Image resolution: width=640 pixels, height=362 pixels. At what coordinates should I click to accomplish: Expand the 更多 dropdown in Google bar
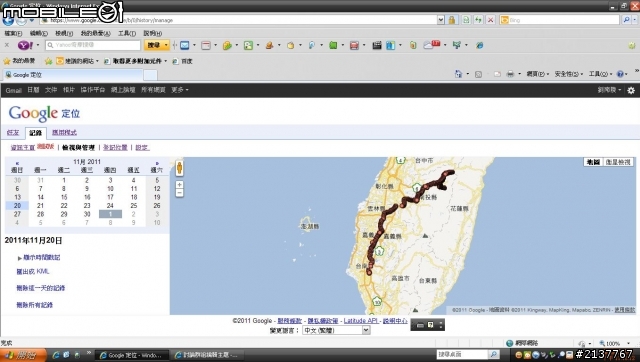click(180, 90)
